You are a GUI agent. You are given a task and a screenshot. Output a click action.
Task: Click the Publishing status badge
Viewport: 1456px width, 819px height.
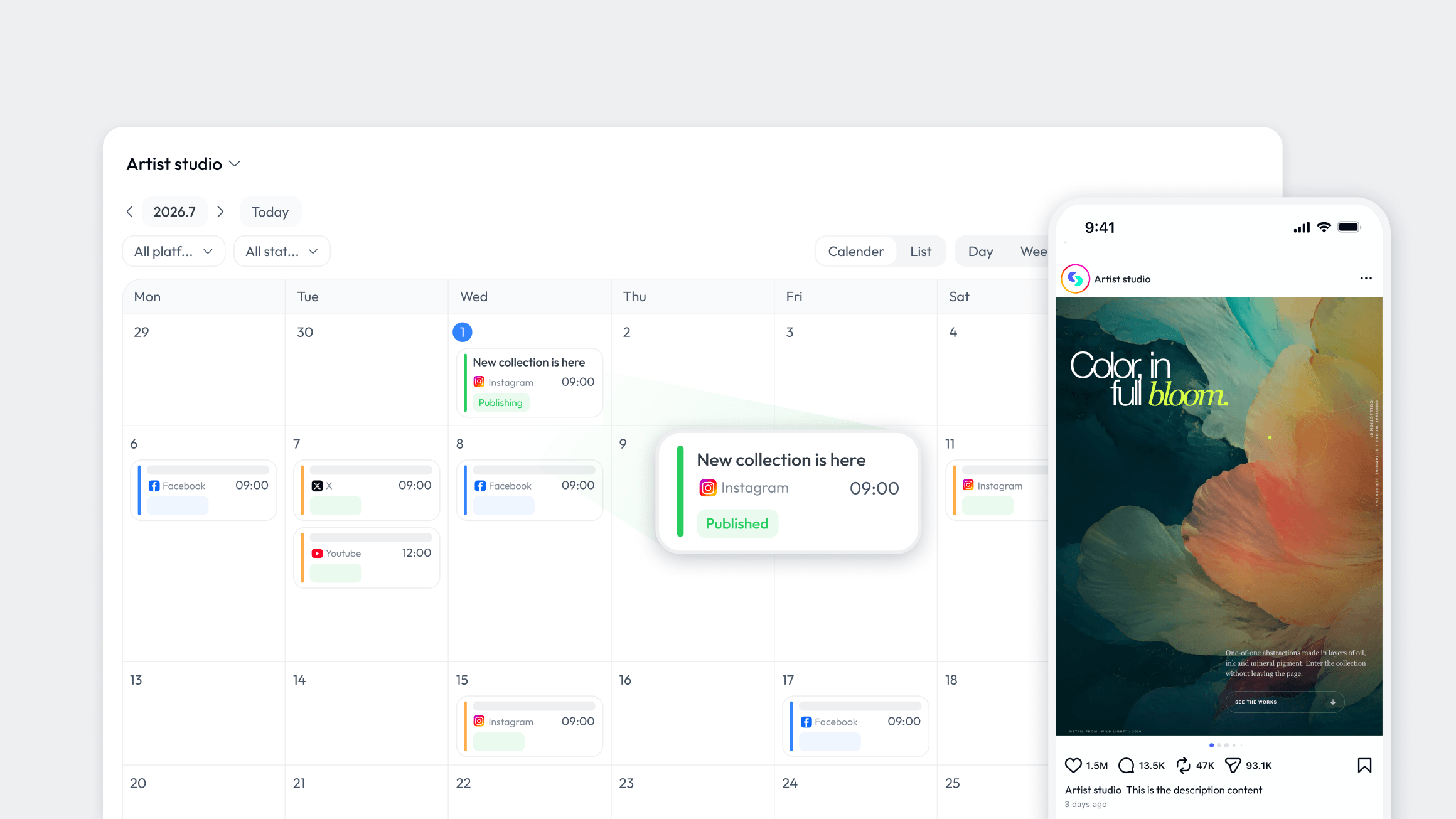click(x=500, y=402)
